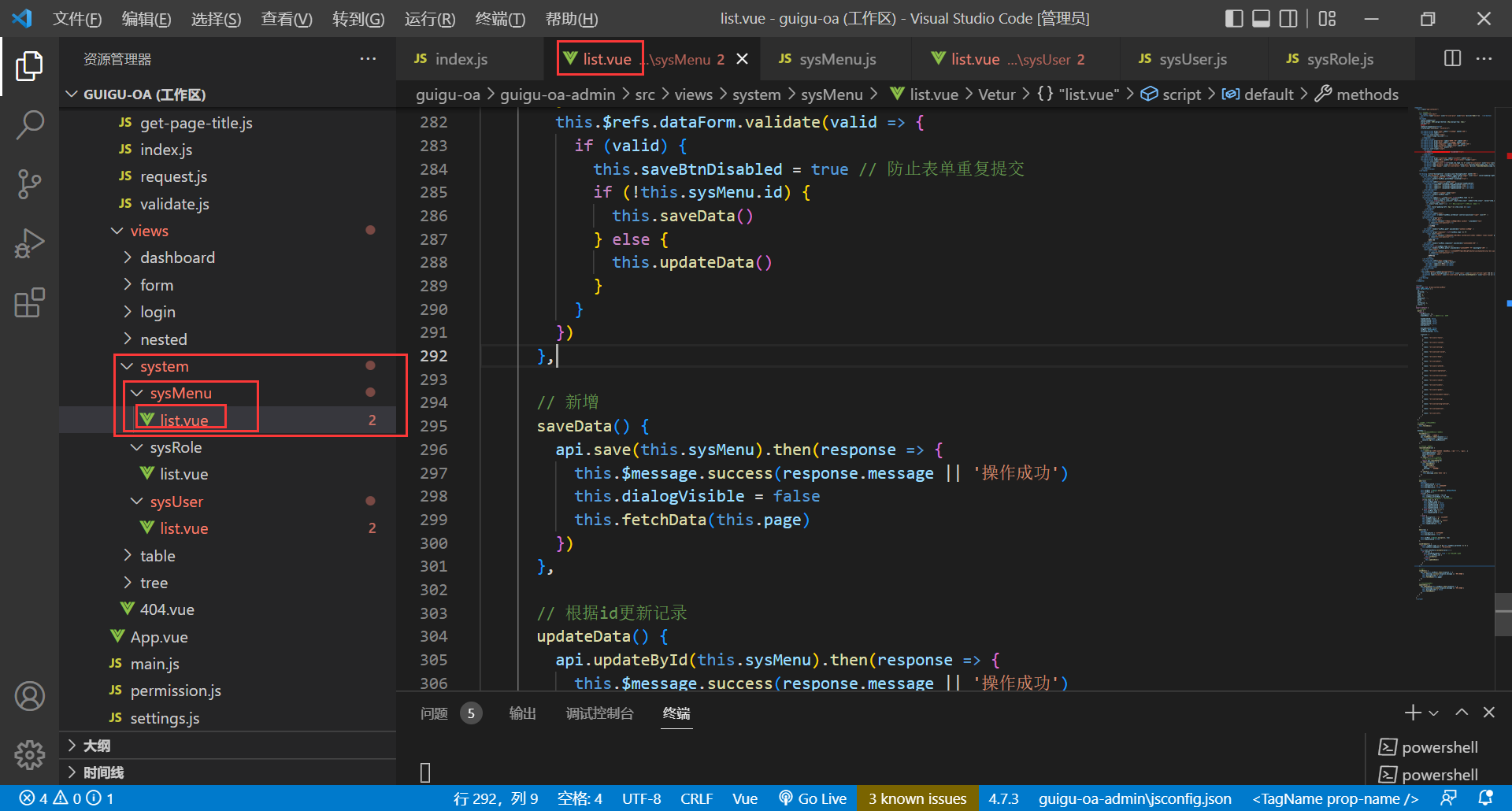Click the editor vertical scrollbar thumb

point(1503,614)
